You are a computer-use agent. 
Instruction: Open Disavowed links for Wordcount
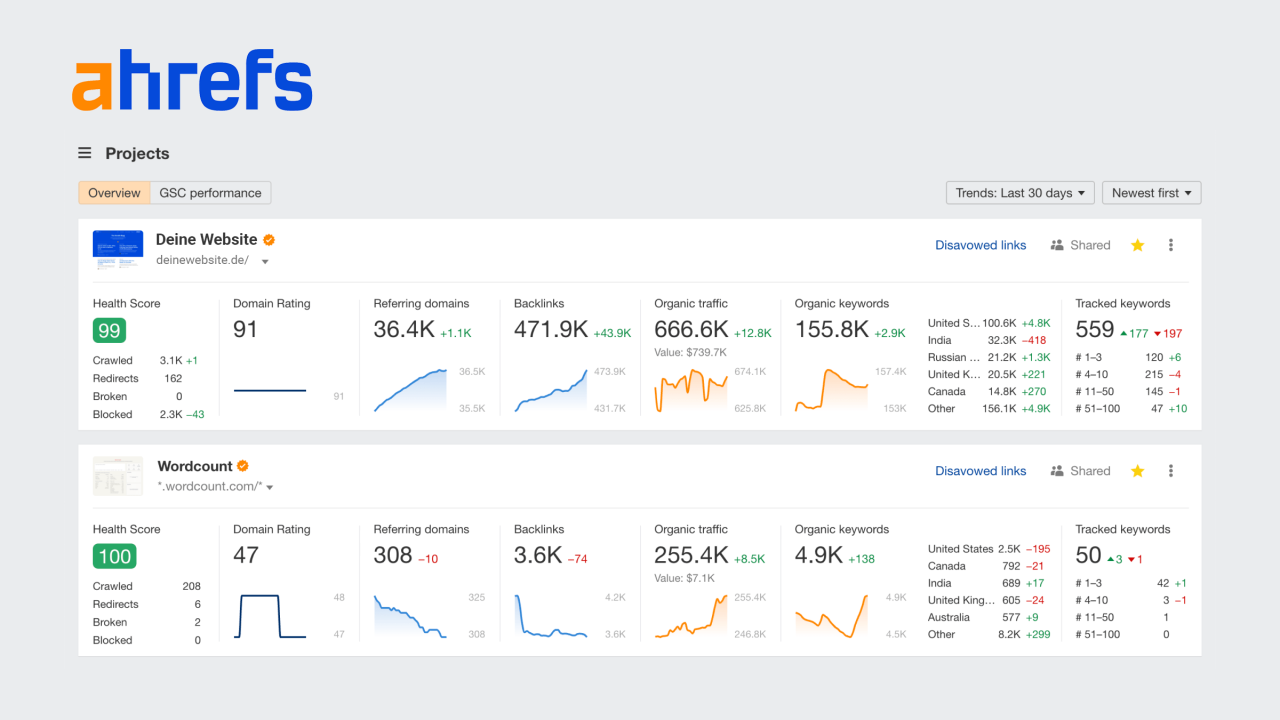[981, 471]
